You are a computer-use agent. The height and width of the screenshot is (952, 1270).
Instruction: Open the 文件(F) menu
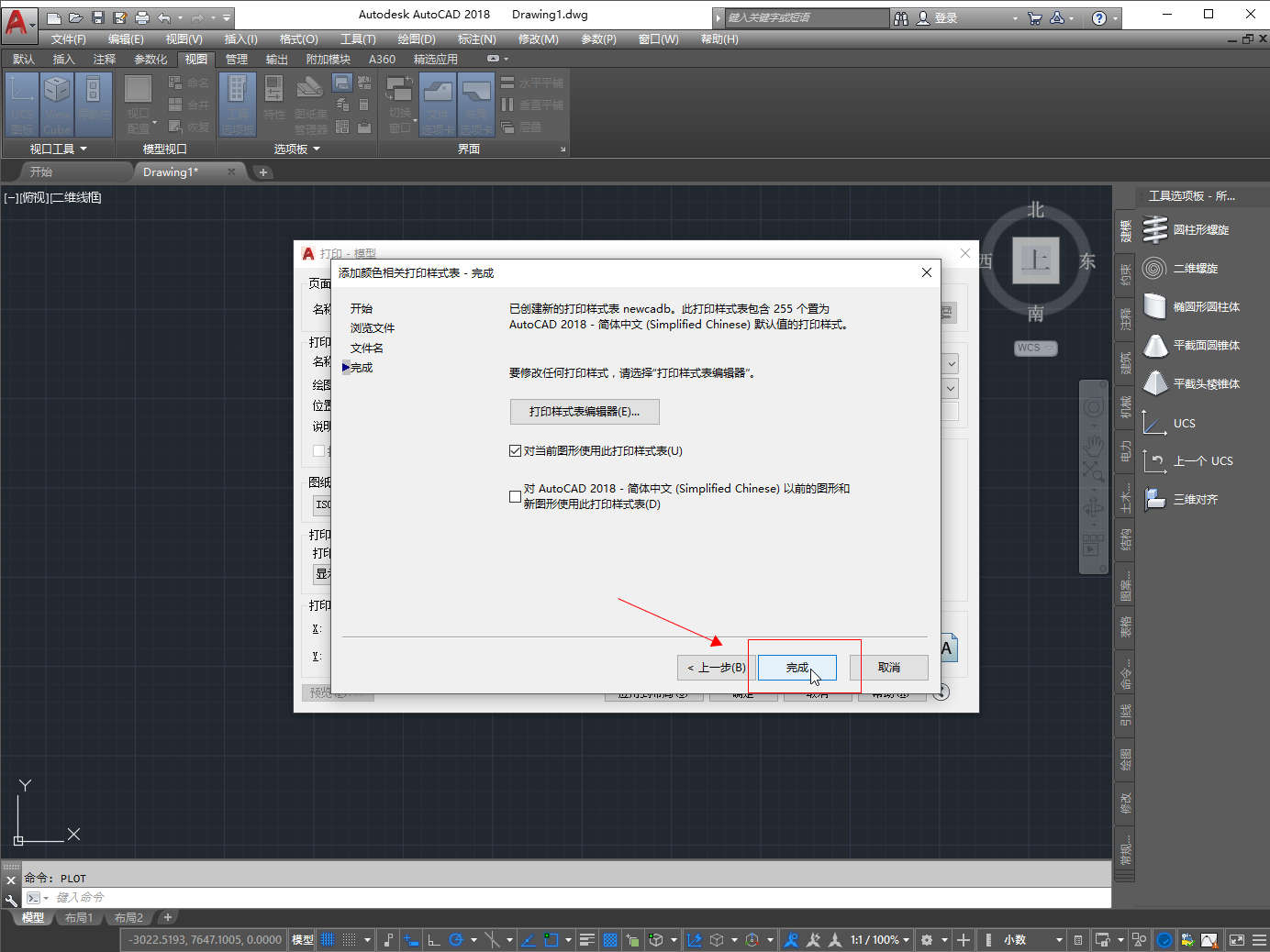[x=68, y=39]
